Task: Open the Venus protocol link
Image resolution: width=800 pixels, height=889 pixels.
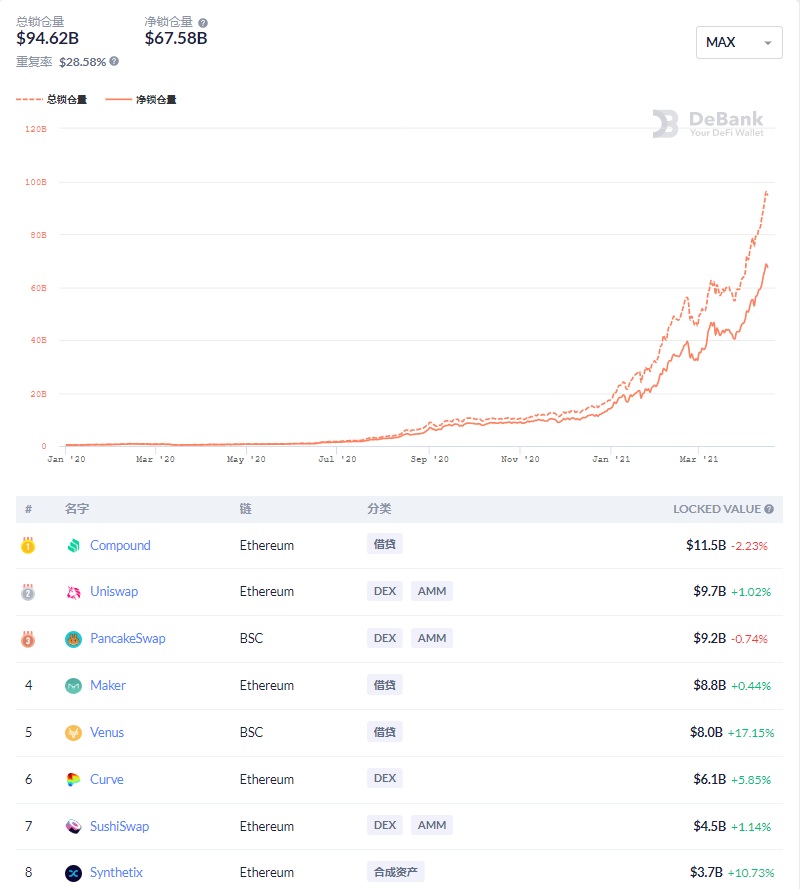Action: 107,733
